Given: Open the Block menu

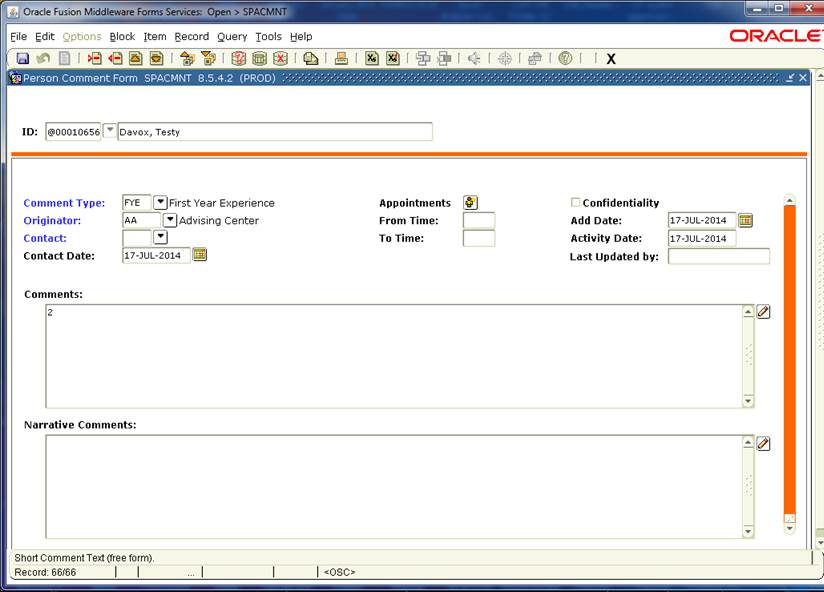Looking at the screenshot, I should pyautogui.click(x=122, y=37).
